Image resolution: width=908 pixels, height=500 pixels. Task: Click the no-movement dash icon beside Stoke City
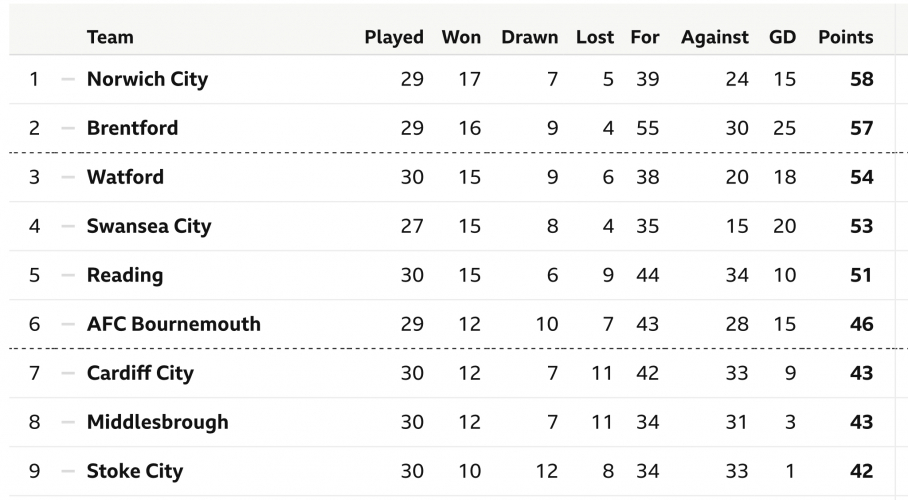pos(68,471)
